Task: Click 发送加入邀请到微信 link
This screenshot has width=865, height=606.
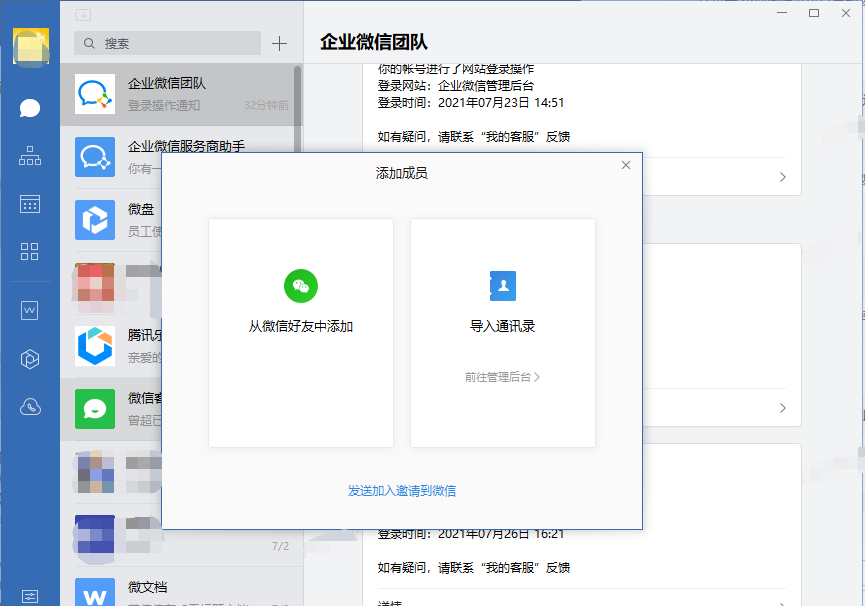Action: [402, 491]
